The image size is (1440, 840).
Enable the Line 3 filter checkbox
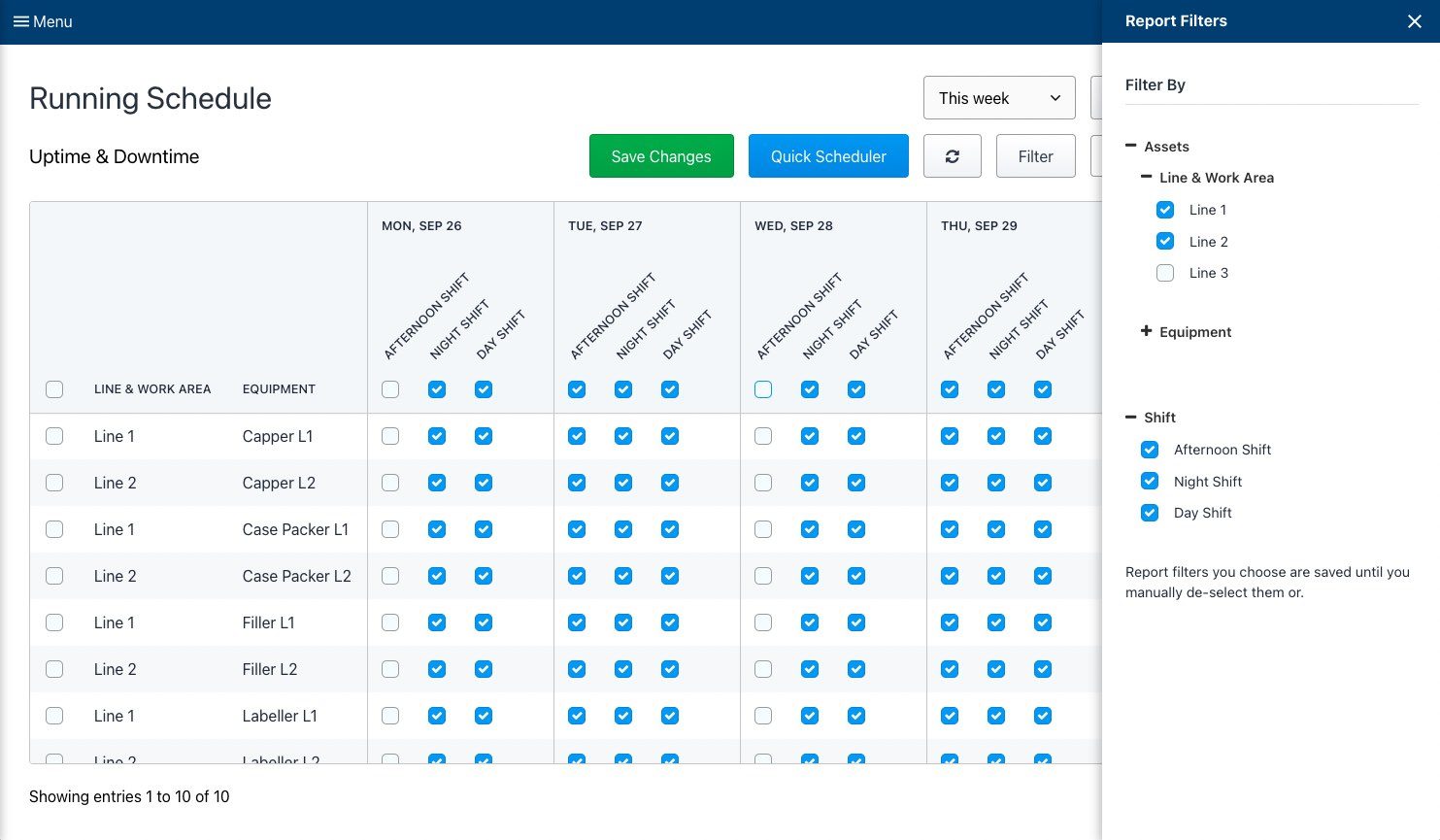[x=1165, y=273]
